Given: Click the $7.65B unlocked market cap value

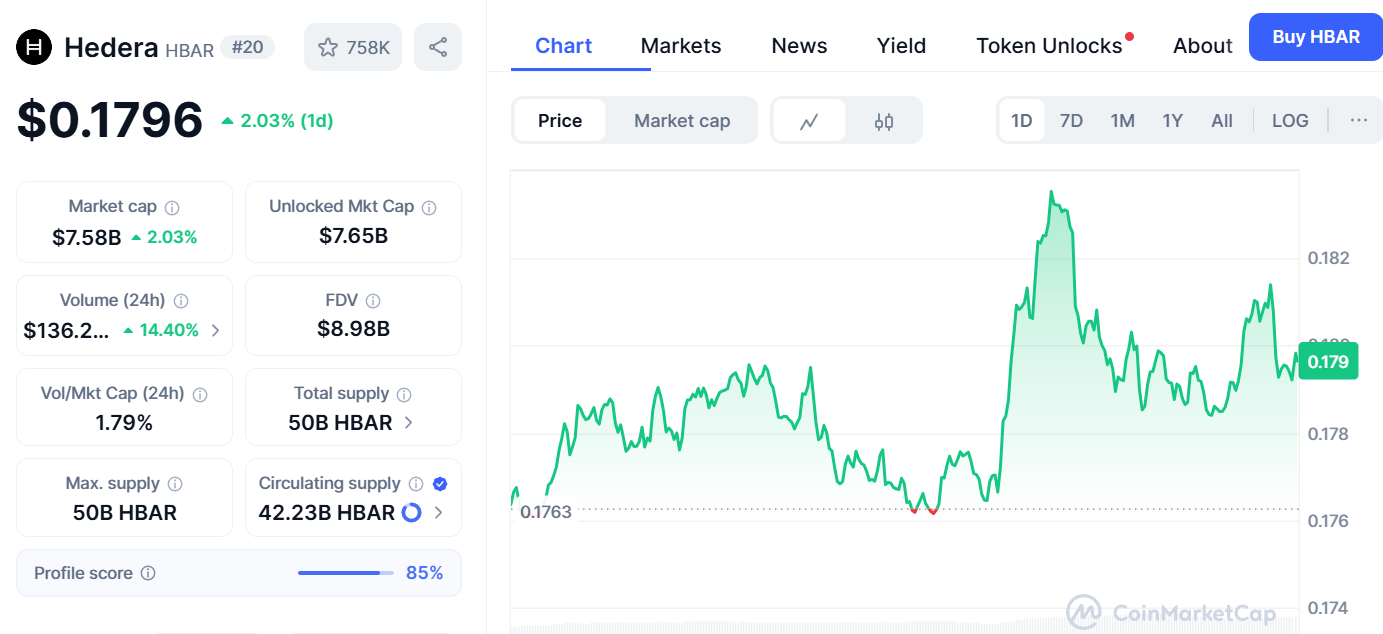Looking at the screenshot, I should [353, 236].
